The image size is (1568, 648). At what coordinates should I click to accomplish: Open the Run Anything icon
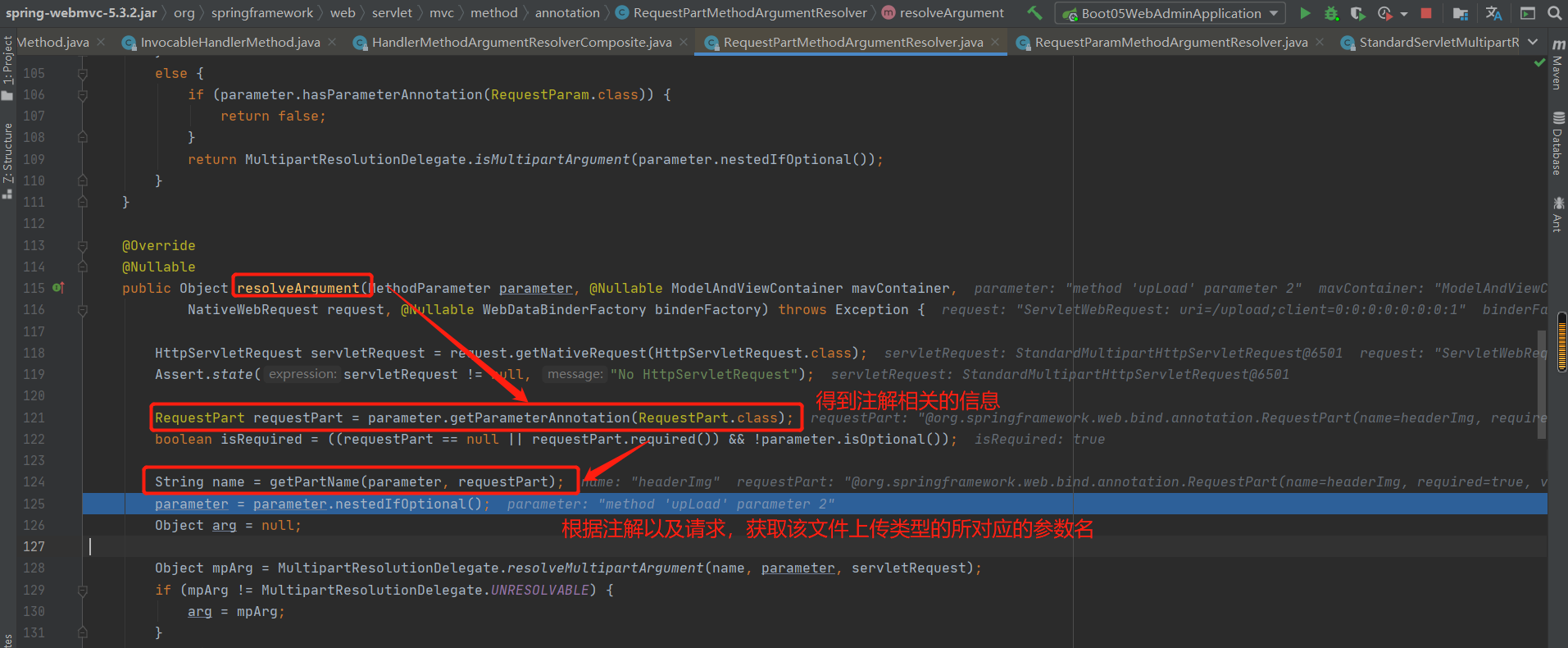pyautogui.click(x=1528, y=13)
